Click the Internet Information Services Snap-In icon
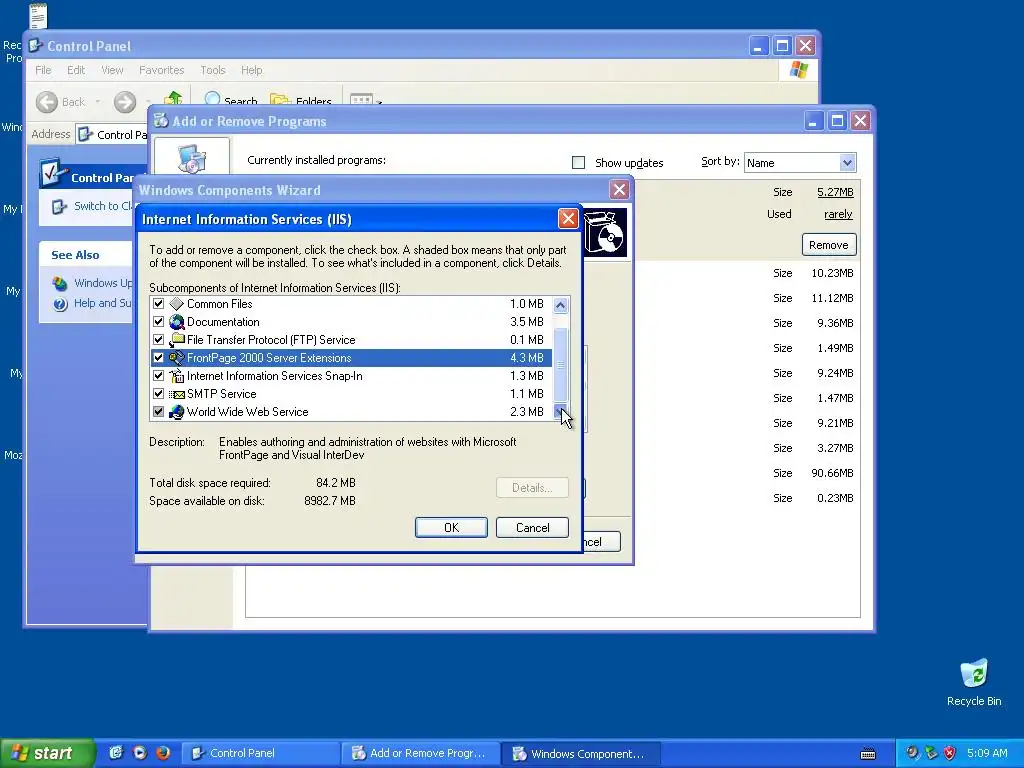This screenshot has height=768, width=1024. 176,376
